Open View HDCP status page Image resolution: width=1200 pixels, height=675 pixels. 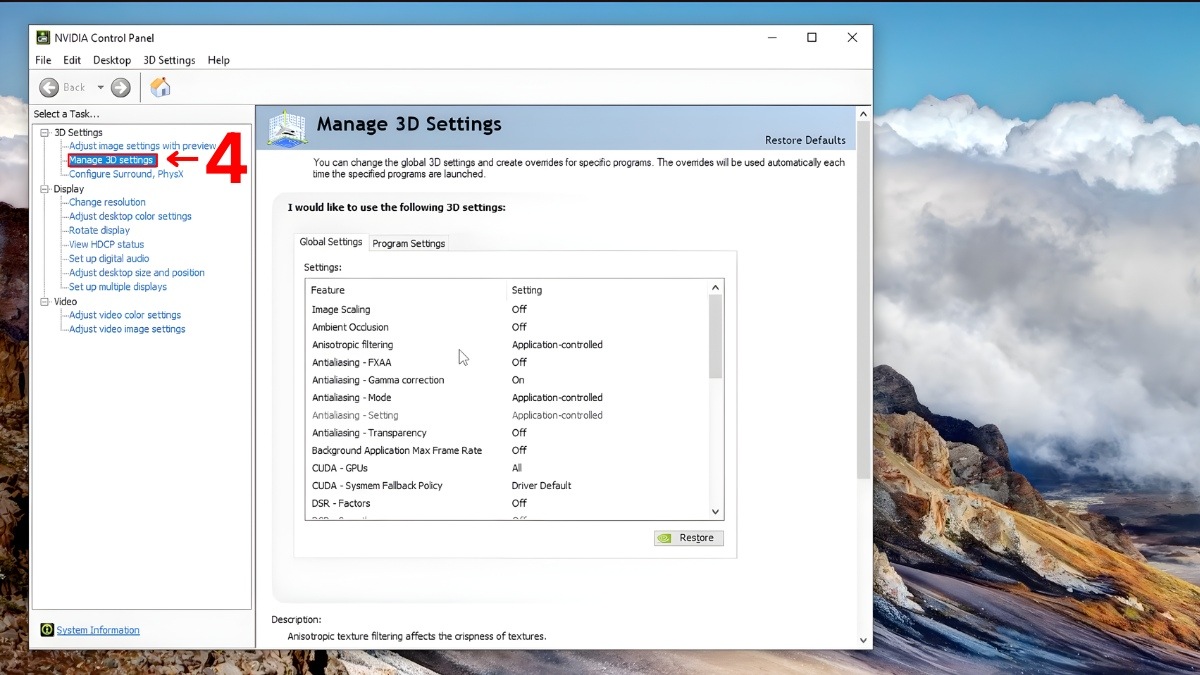point(106,244)
